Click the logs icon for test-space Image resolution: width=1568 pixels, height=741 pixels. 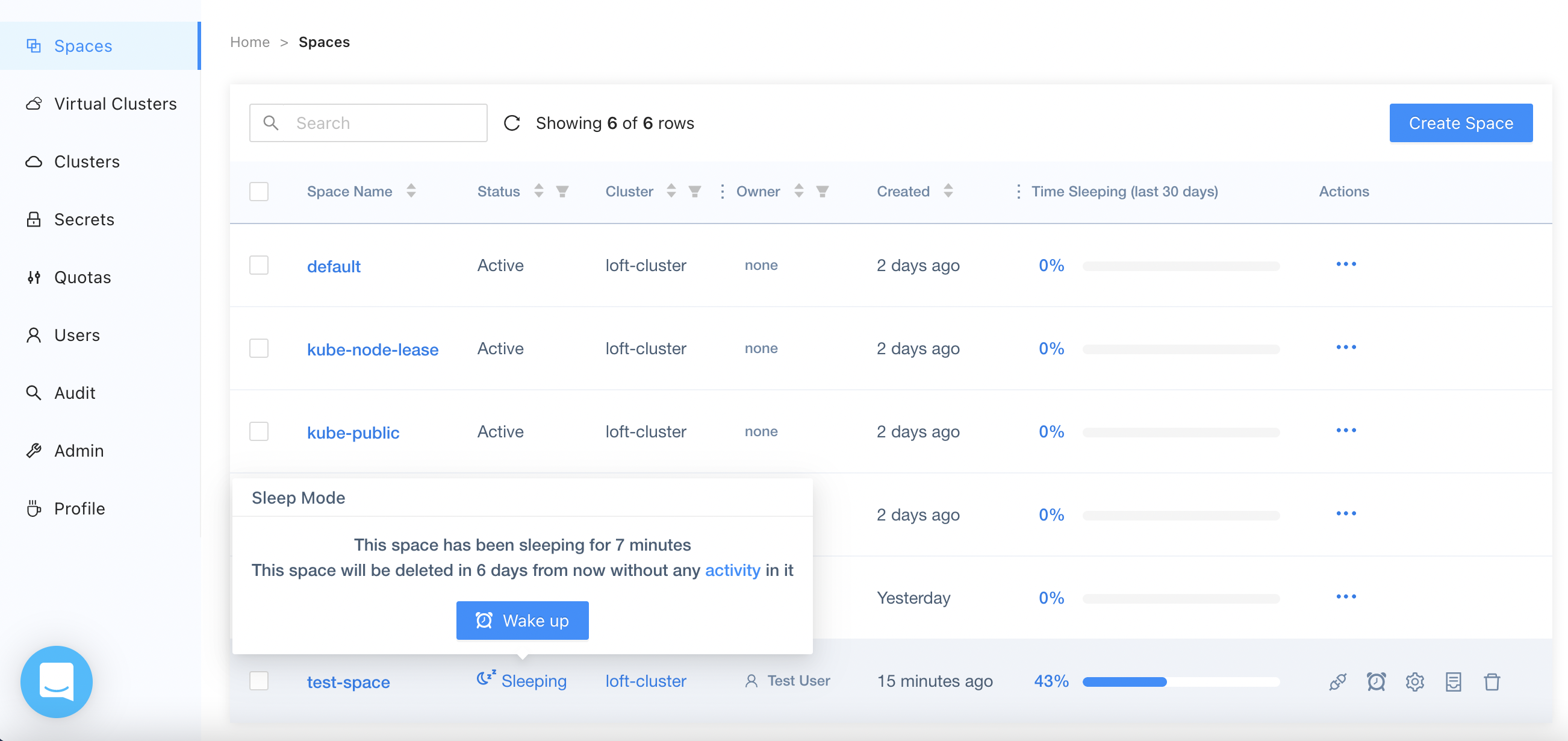coord(1453,681)
